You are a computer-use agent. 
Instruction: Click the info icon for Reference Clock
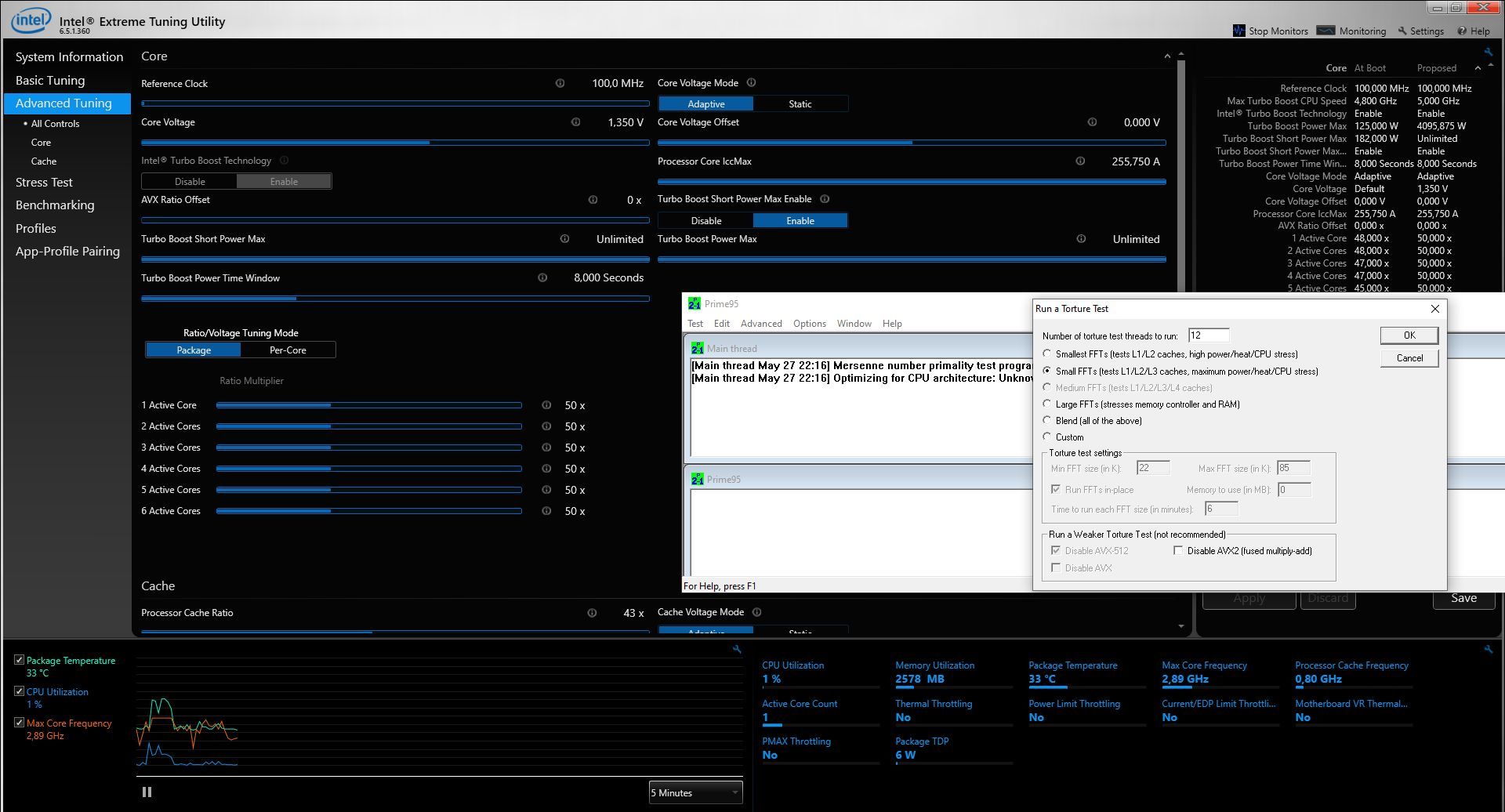point(560,83)
